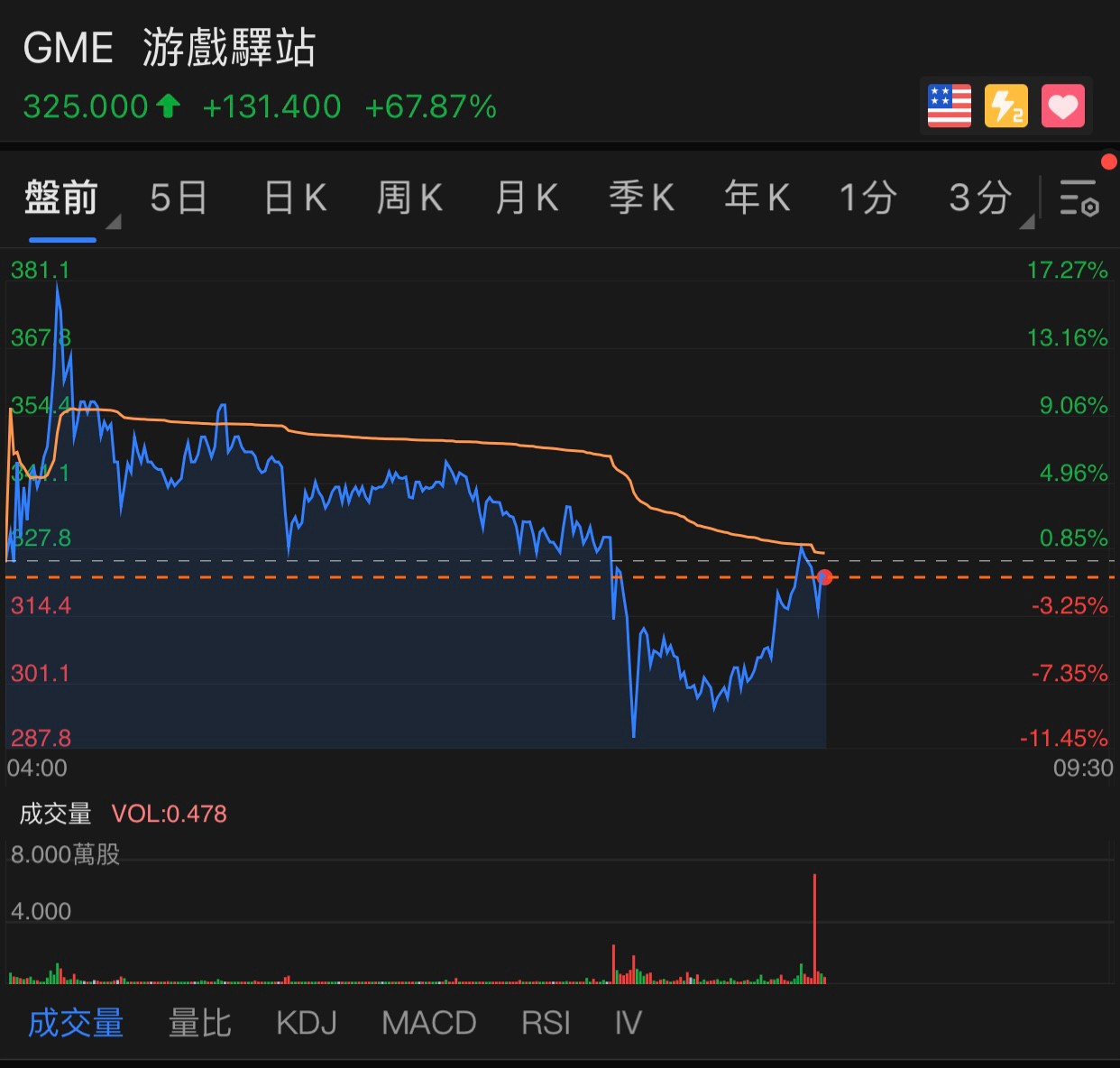Tap the tallest red volume bar
This screenshot has height=1068, width=1120.
814,928
